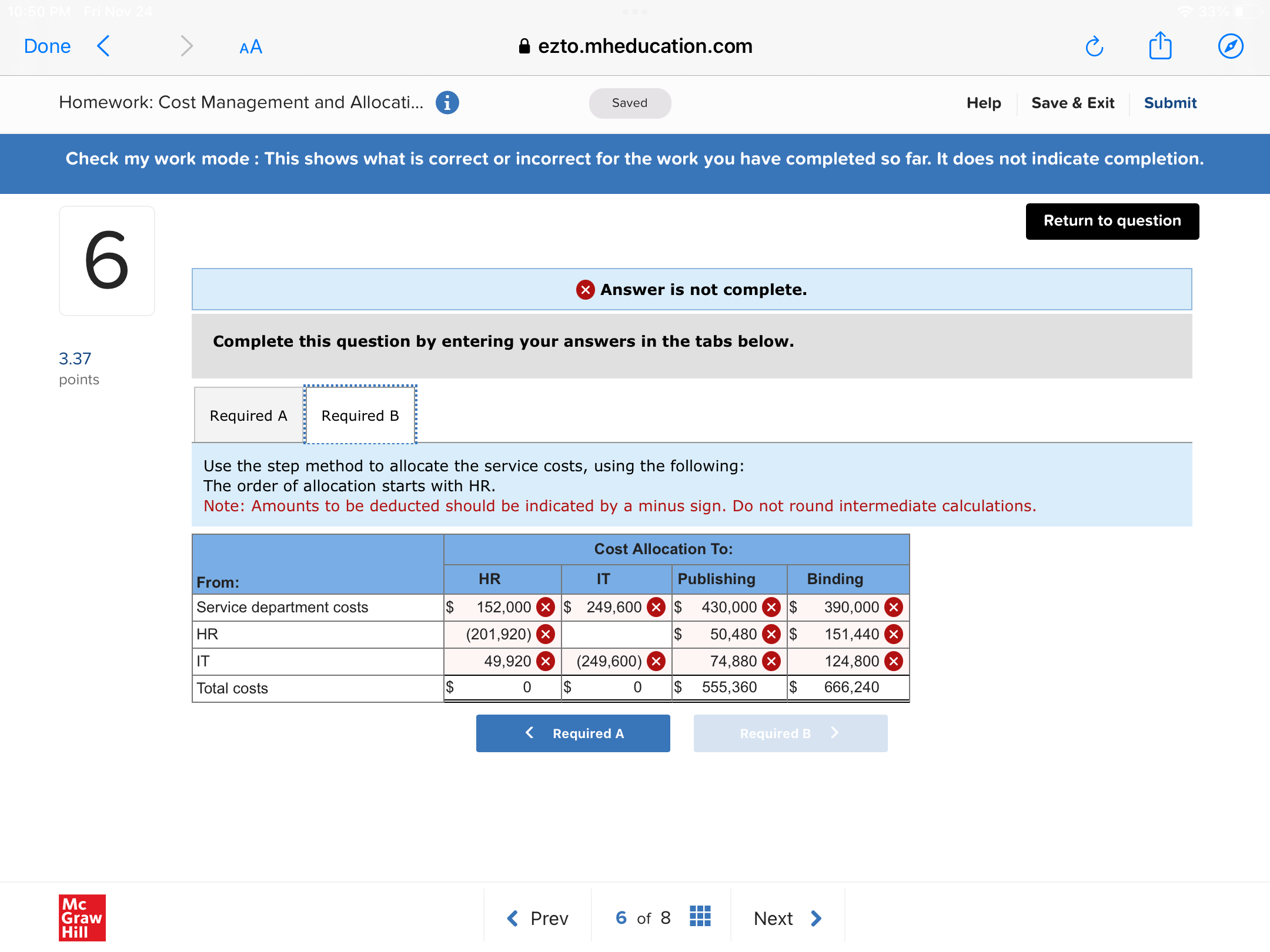Switch to the Required A tab
Screen dimensions: 1270x952
(x=248, y=415)
